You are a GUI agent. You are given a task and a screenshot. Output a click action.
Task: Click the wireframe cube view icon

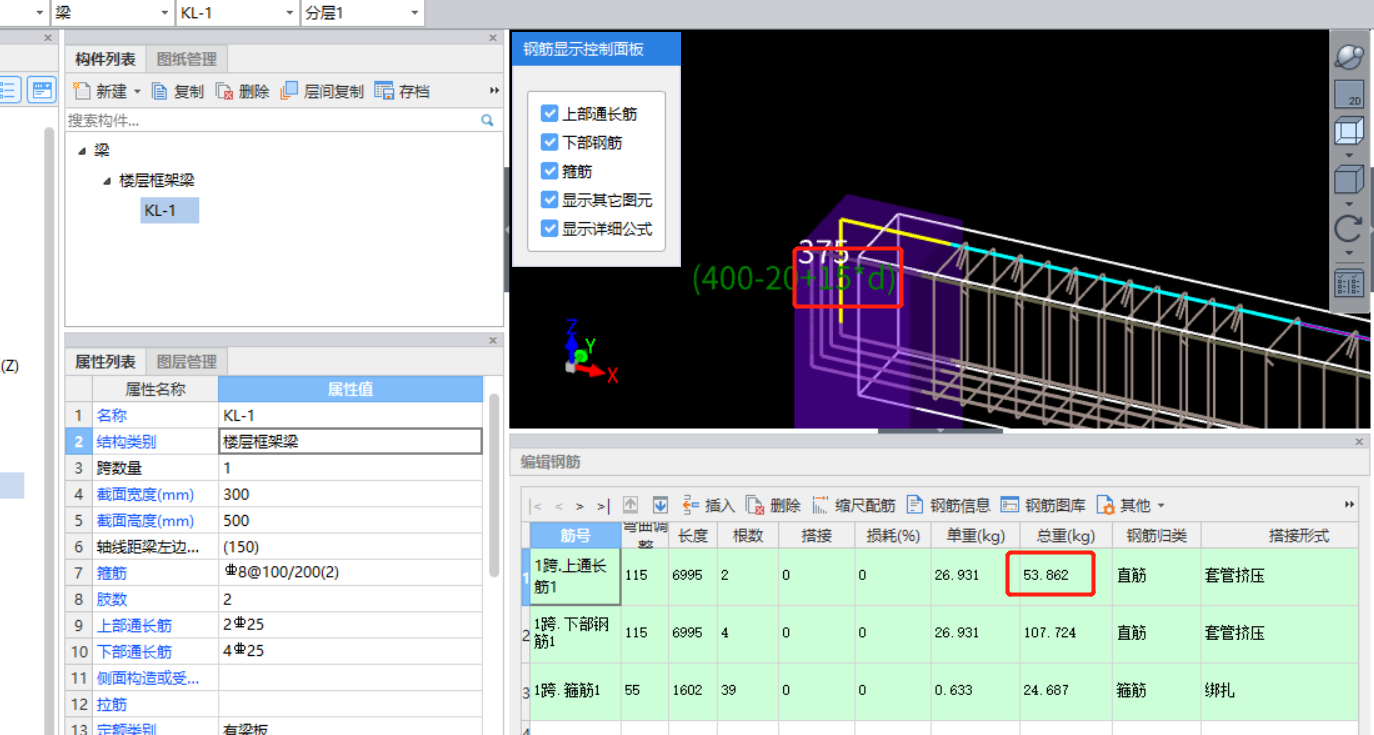point(1349,131)
